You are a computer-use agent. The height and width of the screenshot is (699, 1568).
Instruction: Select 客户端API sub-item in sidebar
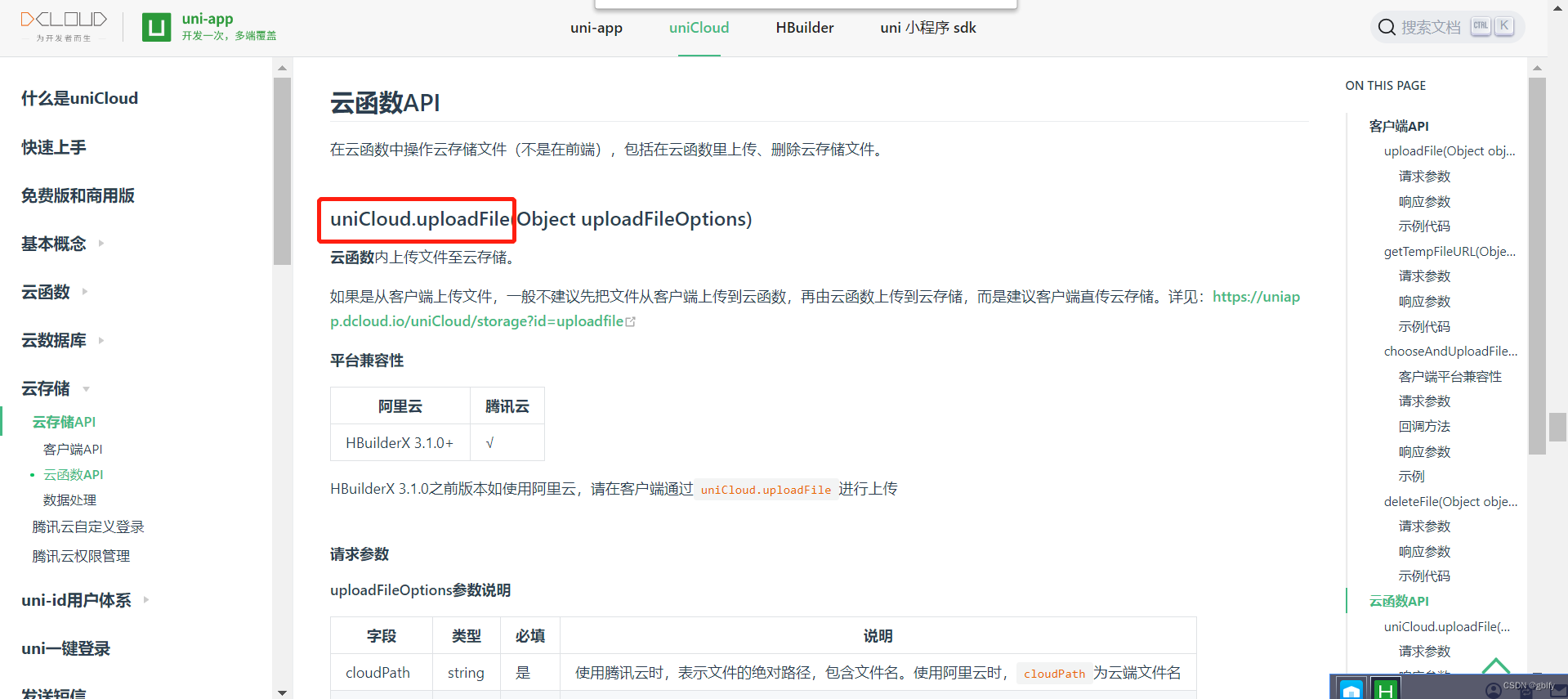click(73, 450)
